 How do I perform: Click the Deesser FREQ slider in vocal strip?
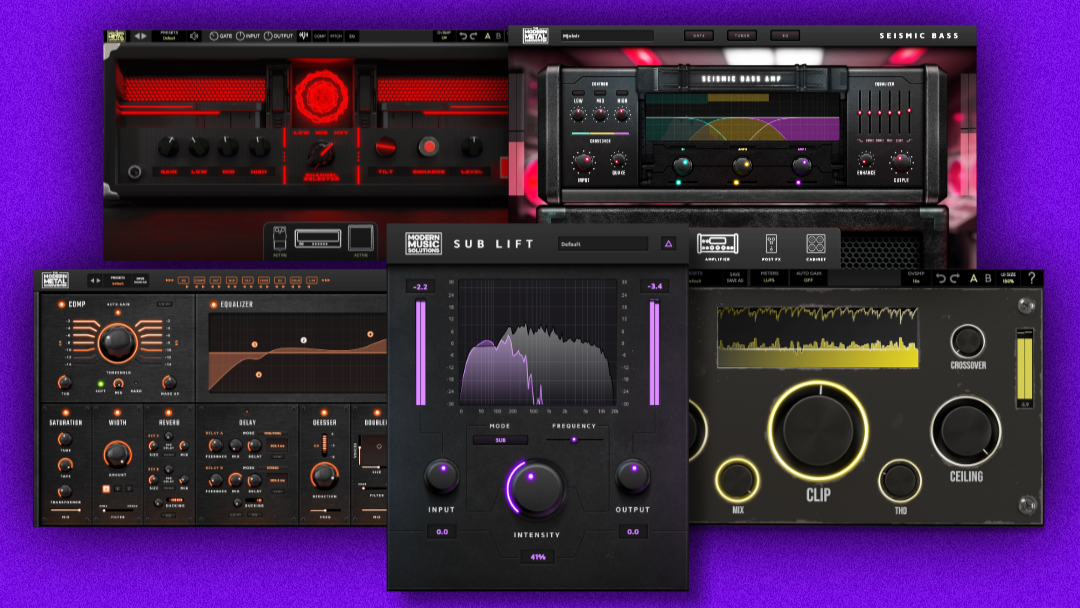(x=324, y=510)
